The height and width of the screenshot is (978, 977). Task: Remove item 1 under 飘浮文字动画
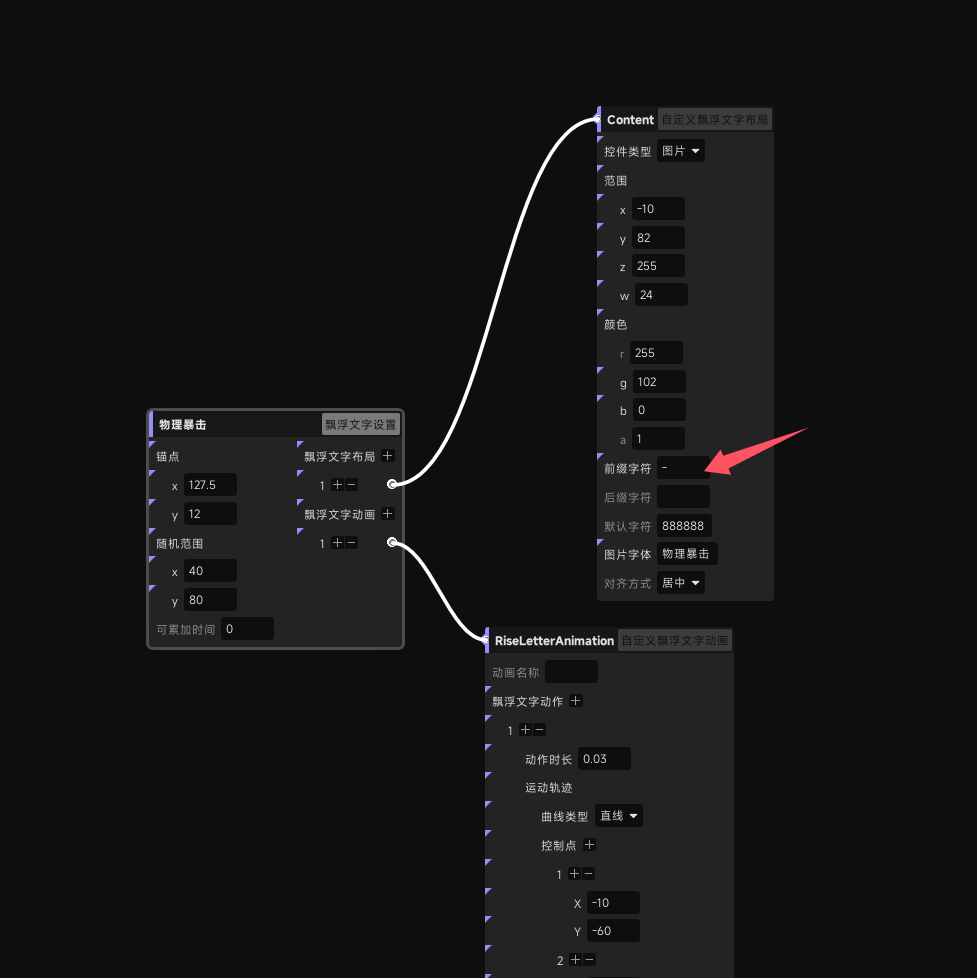351,543
